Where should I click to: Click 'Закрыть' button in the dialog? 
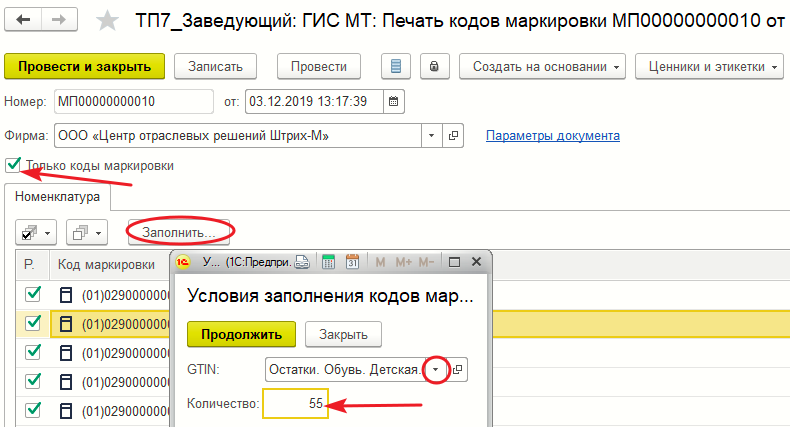[x=343, y=334]
